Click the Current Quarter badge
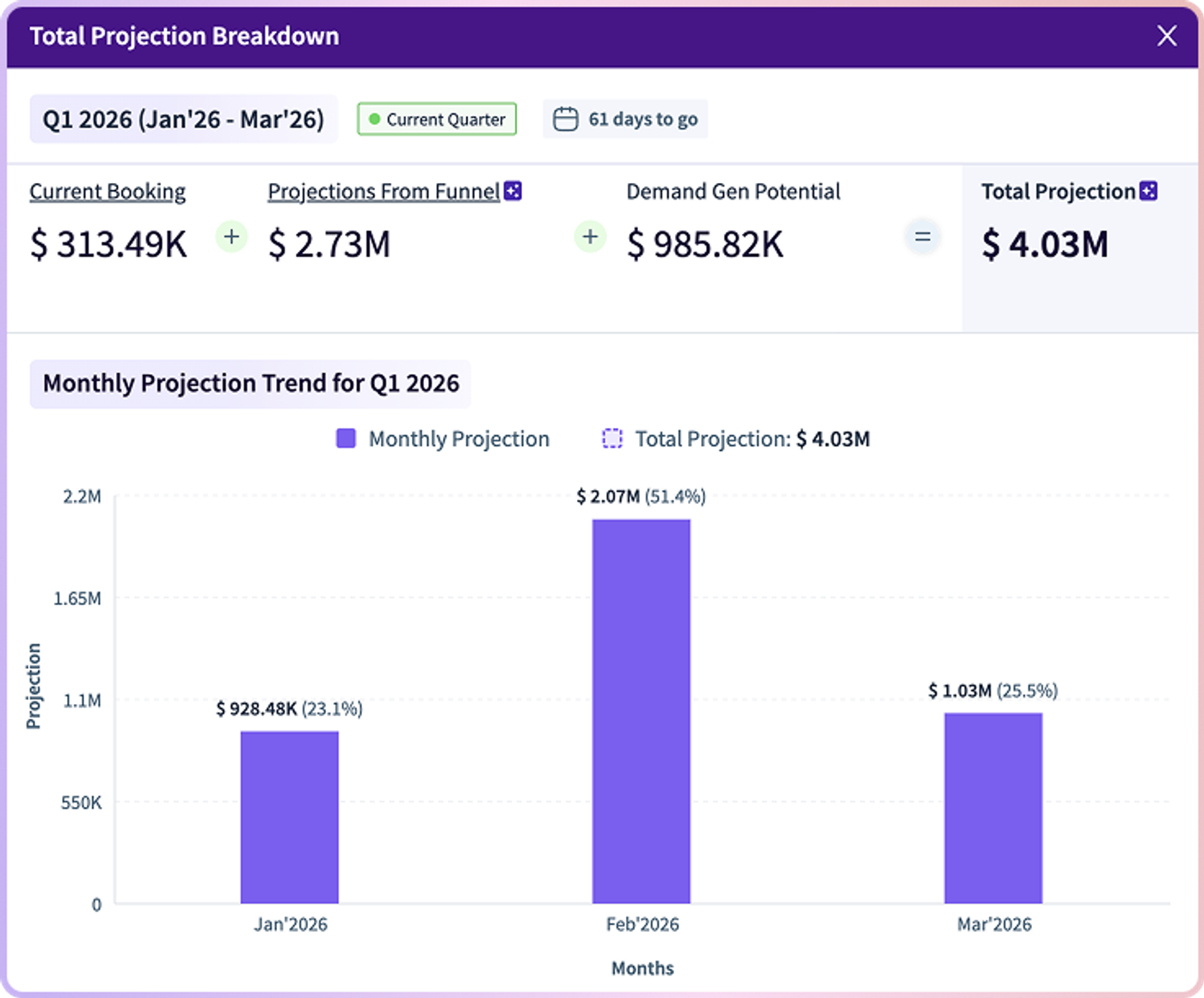This screenshot has height=998, width=1204. coord(437,119)
